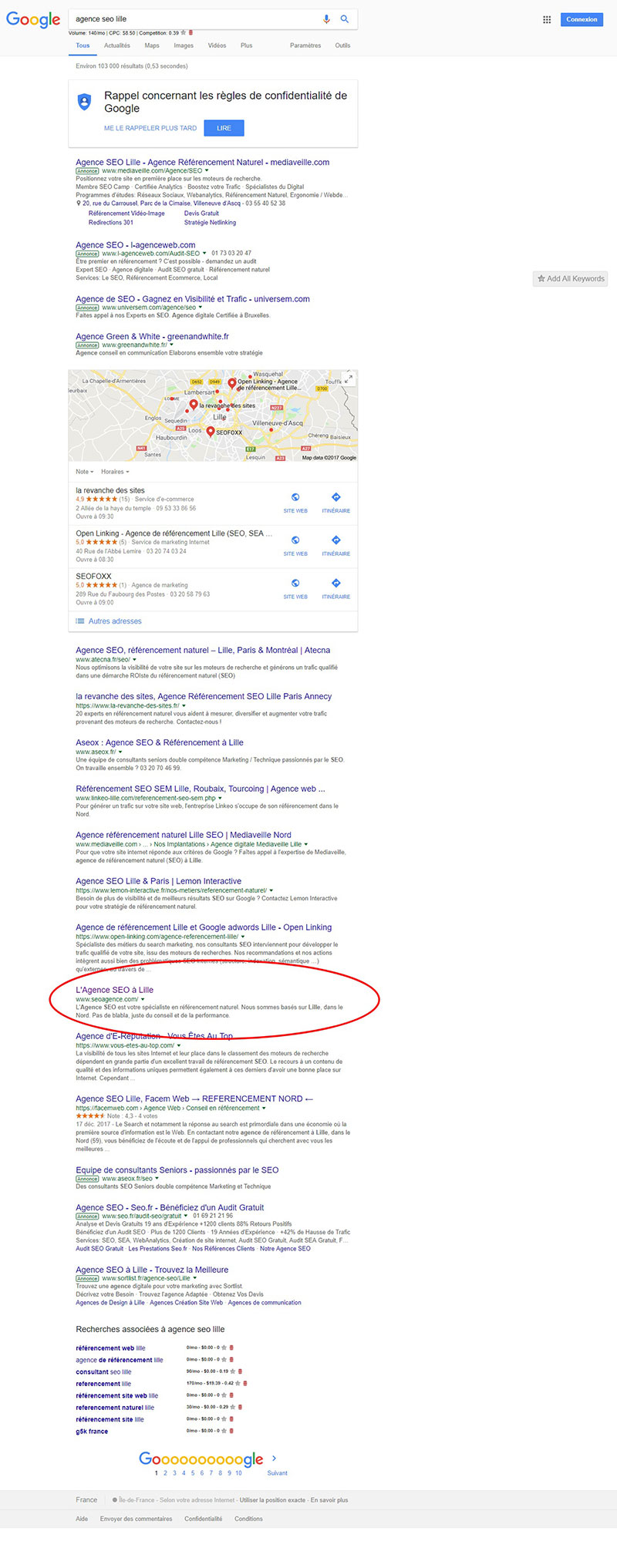
Task: Open Lemon Interactive search result
Action: 158,881
